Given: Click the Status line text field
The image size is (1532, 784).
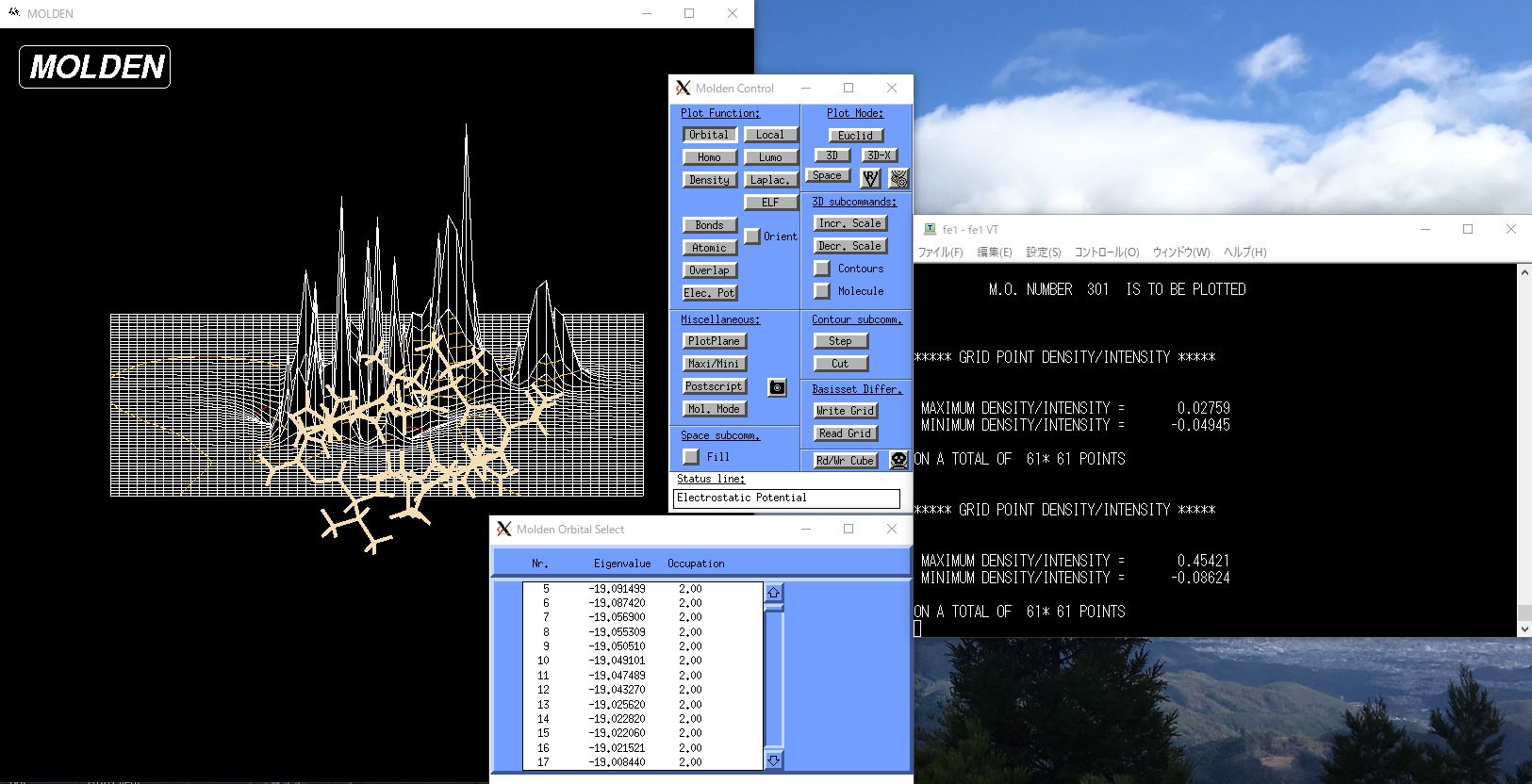Looking at the screenshot, I should pyautogui.click(x=786, y=498).
